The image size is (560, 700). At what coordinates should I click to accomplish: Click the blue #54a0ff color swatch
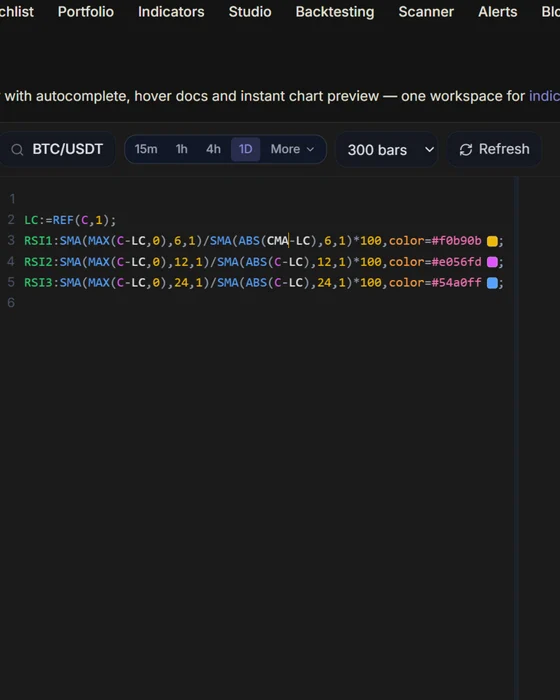[x=492, y=283]
